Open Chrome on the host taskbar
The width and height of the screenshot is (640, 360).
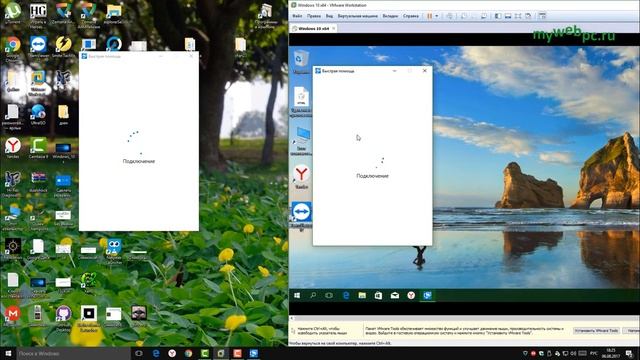(188, 353)
